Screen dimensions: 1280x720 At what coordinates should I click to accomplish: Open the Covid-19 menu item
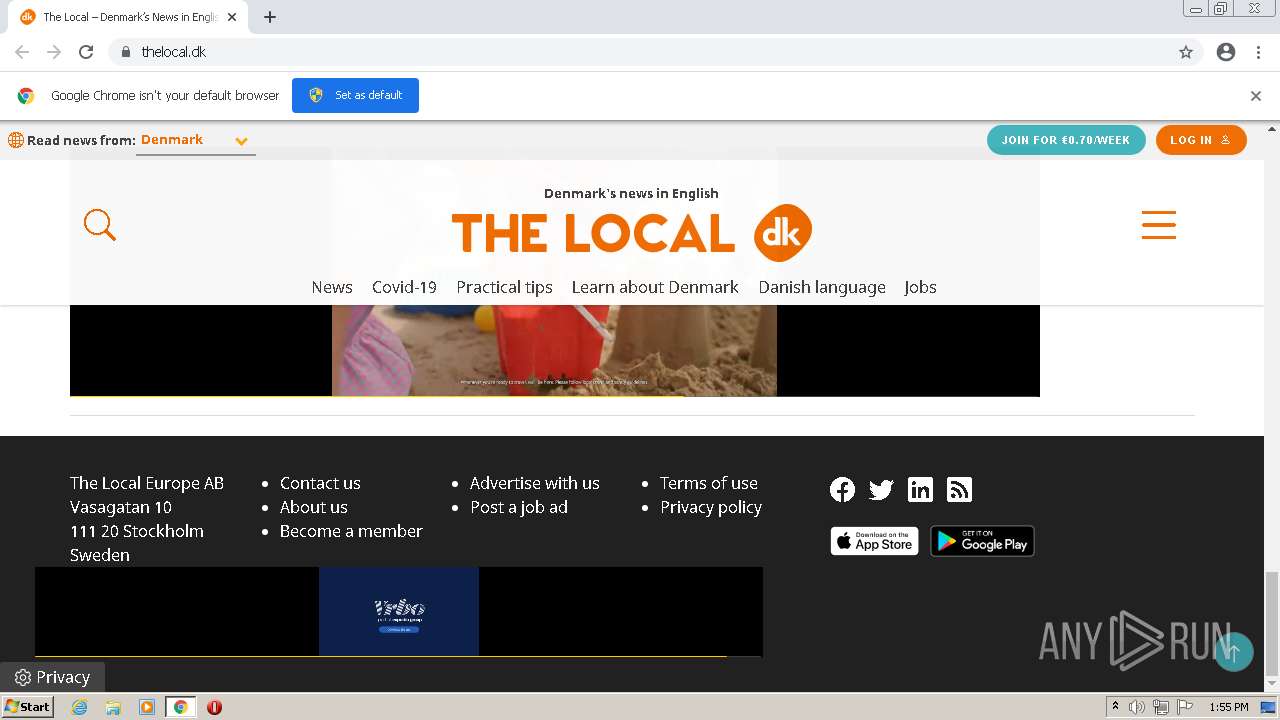pyautogui.click(x=404, y=287)
